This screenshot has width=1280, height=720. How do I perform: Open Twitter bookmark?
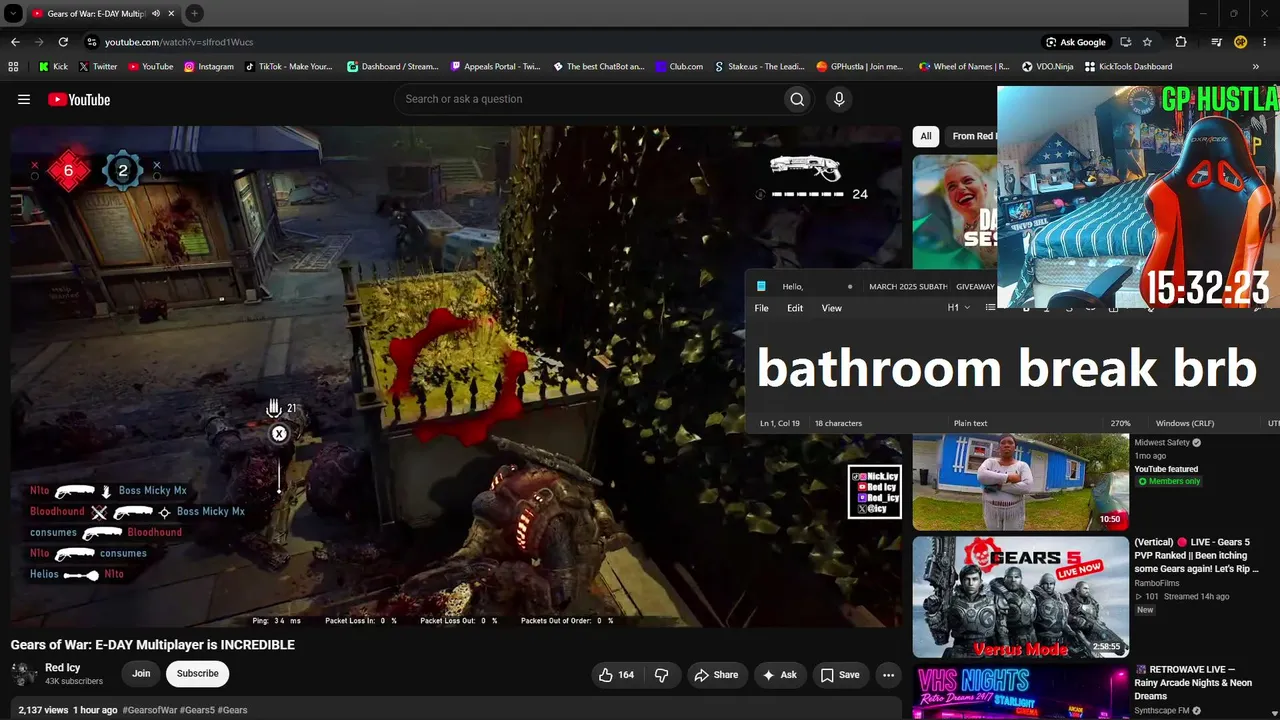click(98, 67)
